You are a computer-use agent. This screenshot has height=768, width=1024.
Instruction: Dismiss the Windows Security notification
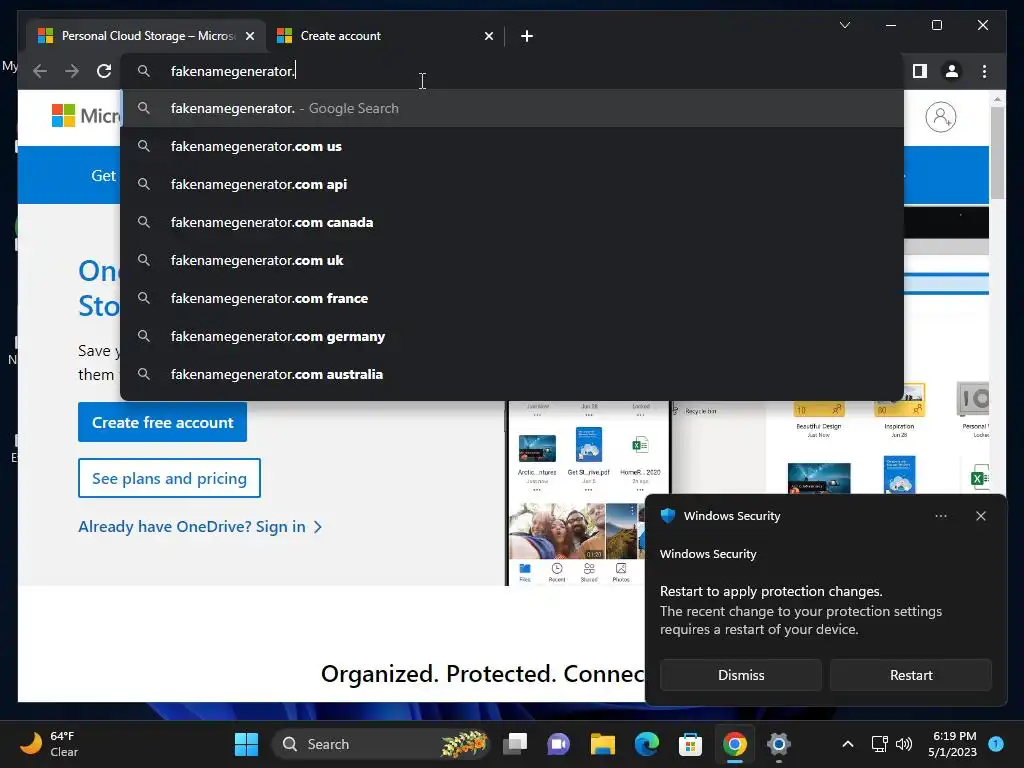741,675
